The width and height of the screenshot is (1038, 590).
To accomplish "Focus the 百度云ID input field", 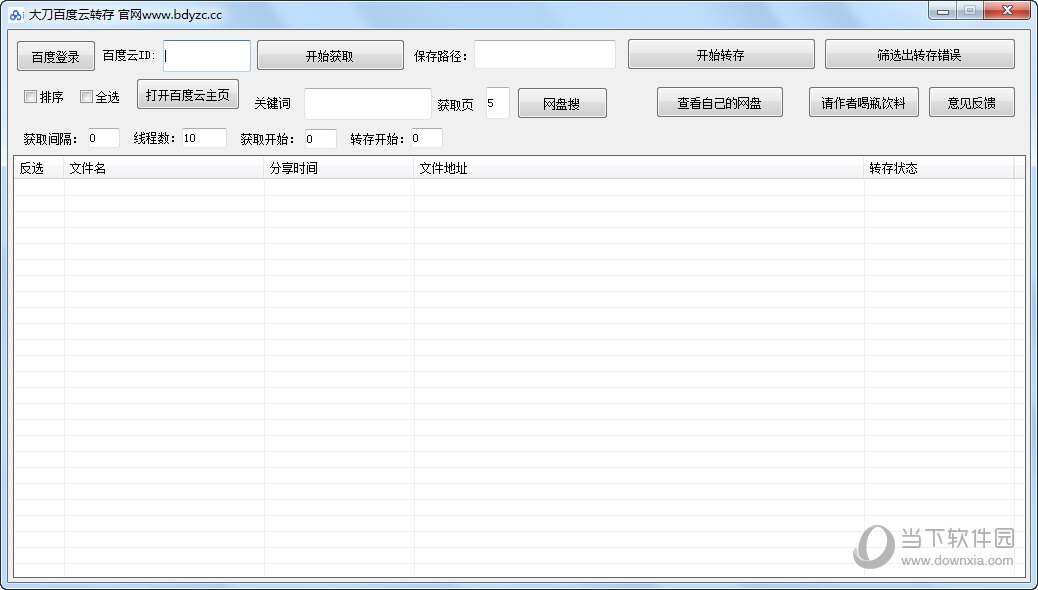I will pyautogui.click(x=207, y=56).
